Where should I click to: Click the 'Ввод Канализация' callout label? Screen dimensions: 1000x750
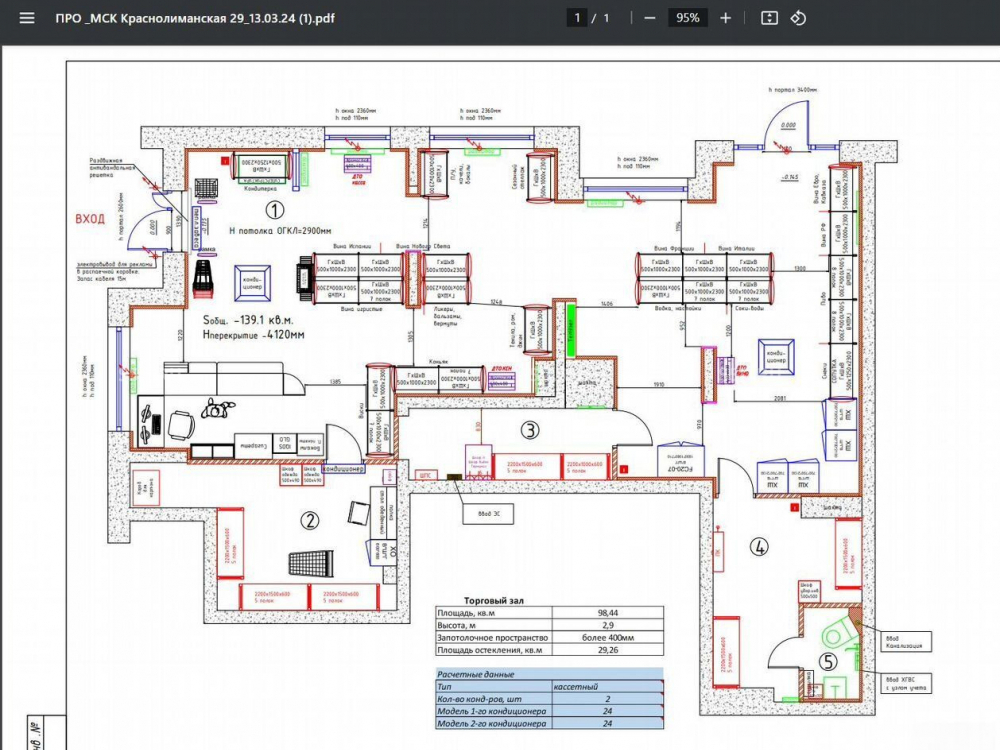(x=905, y=642)
